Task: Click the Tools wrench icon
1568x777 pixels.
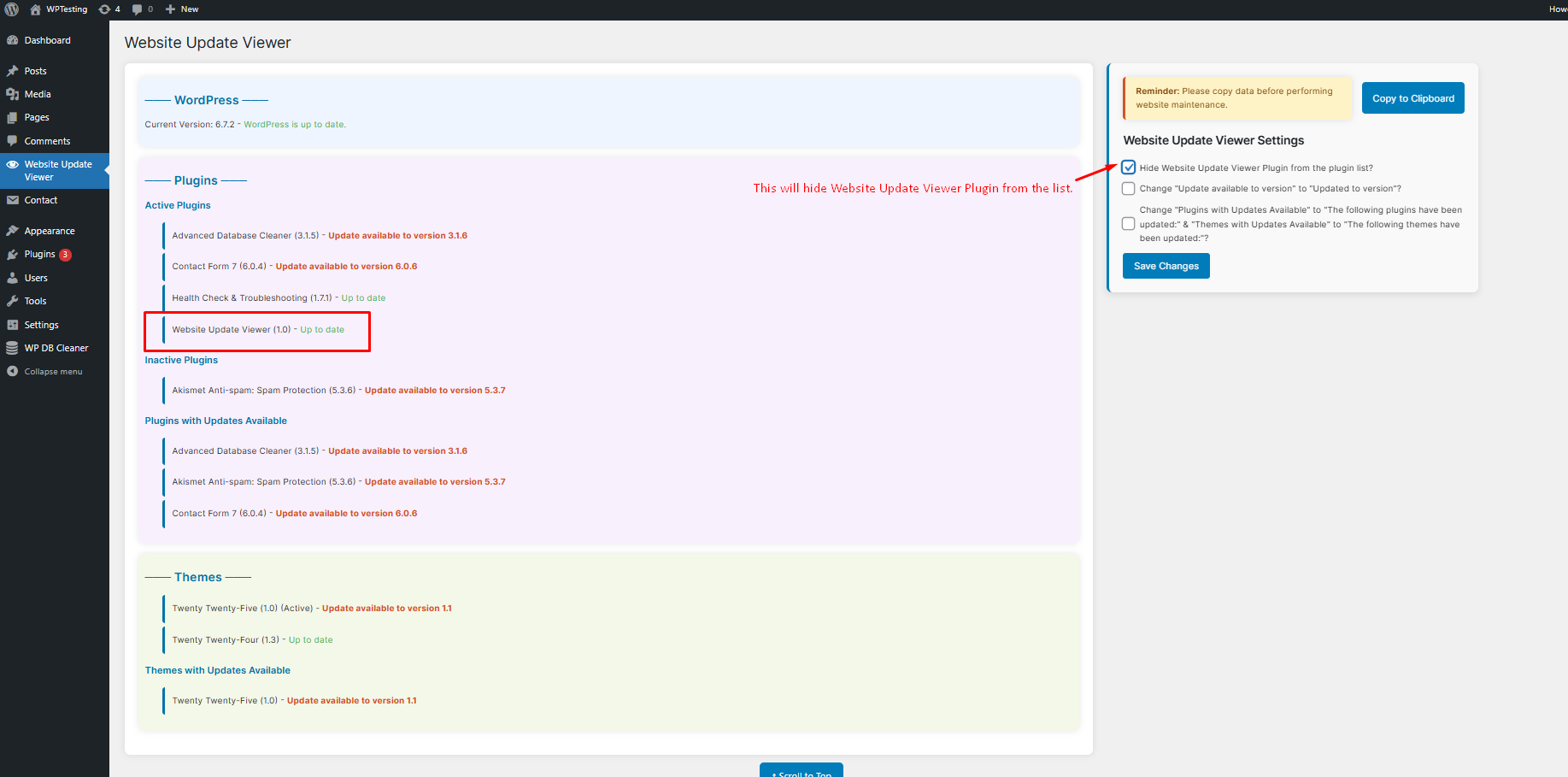Action: point(13,301)
